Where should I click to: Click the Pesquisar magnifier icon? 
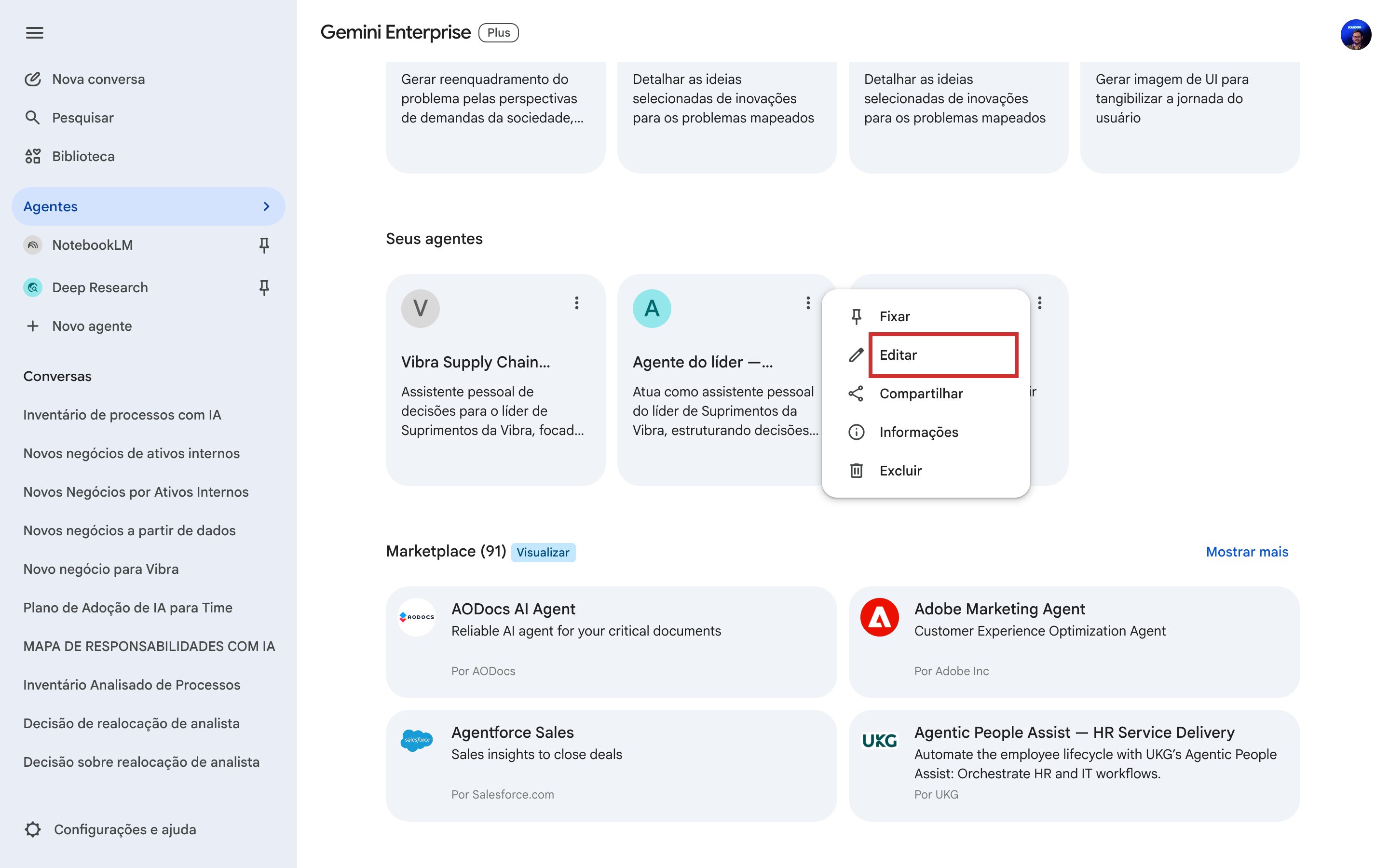pos(33,118)
